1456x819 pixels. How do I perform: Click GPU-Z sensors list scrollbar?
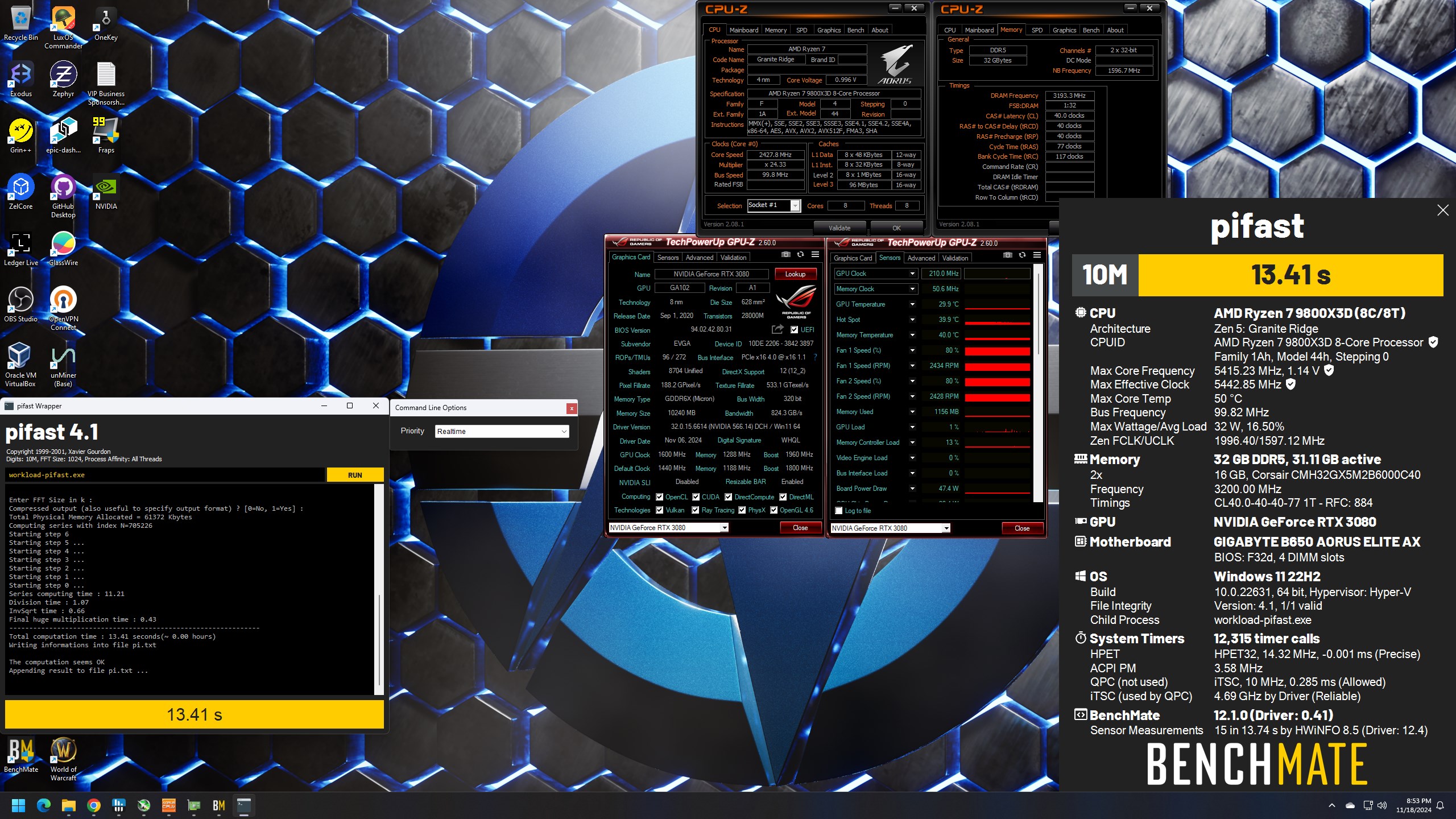1038,383
